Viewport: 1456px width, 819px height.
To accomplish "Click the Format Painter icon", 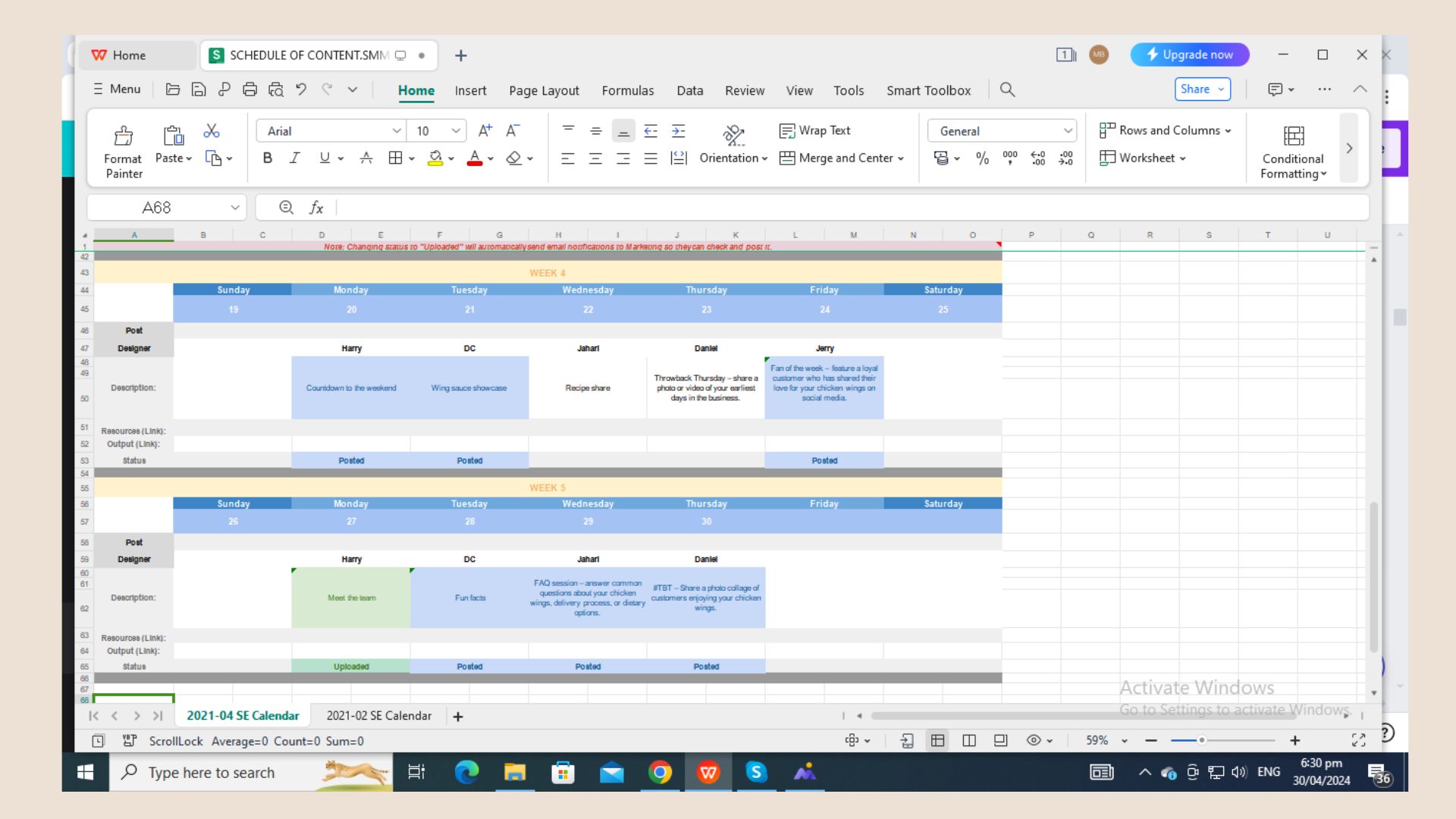I will 123,136.
